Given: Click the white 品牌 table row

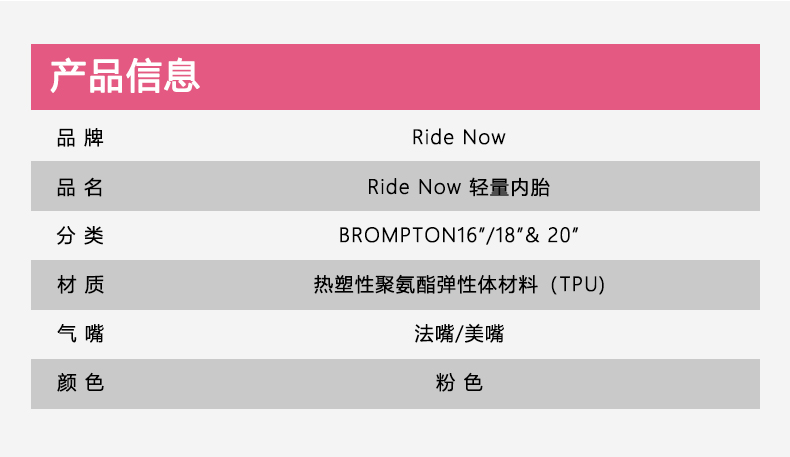Looking at the screenshot, I should coord(396,136).
